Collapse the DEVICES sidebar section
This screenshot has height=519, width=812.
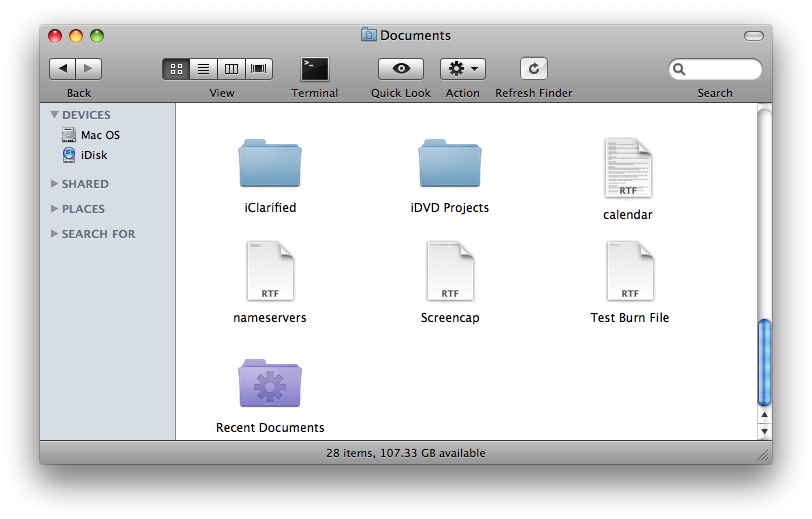(55, 115)
